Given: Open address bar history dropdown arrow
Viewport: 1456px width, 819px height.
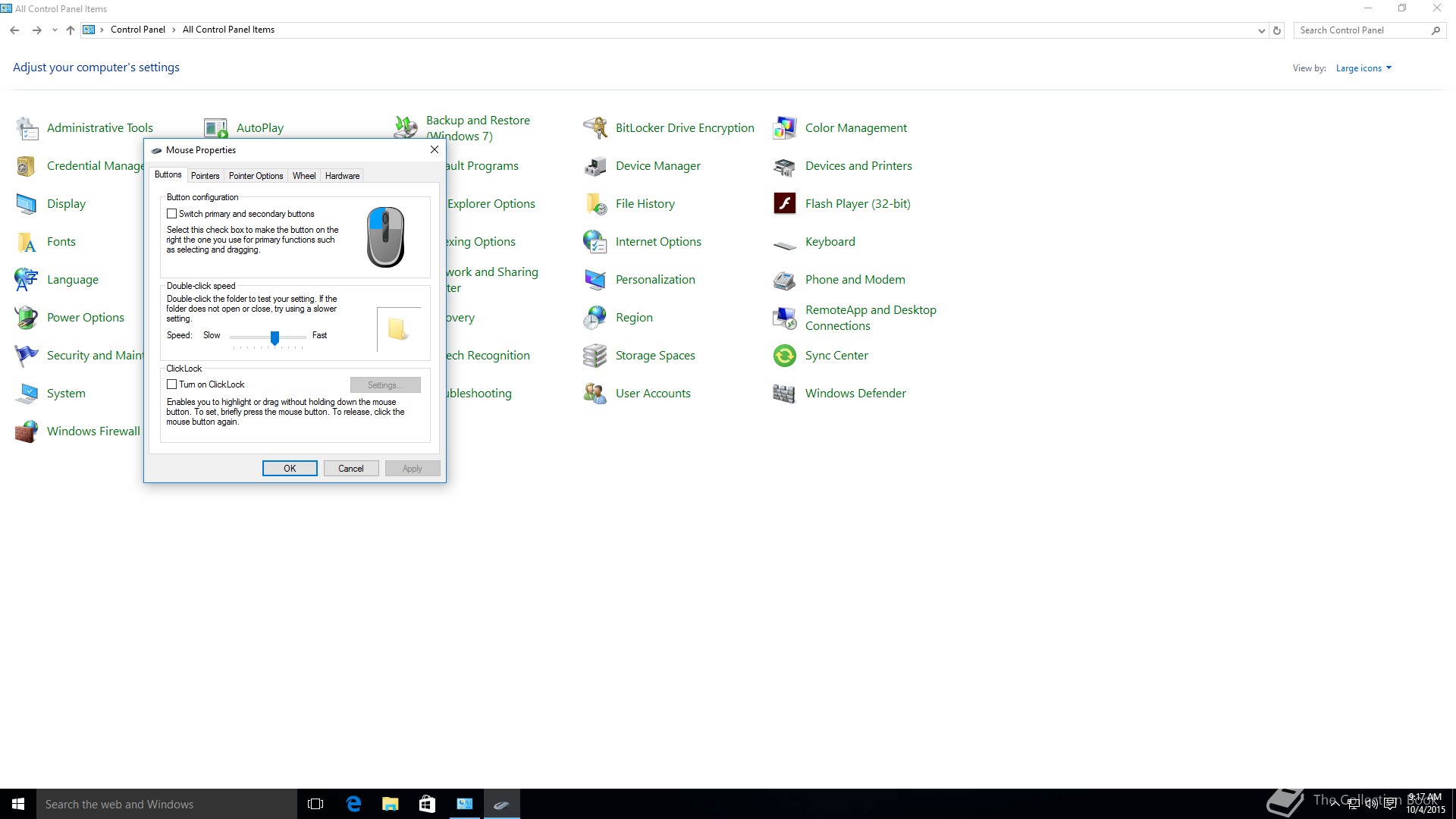Looking at the screenshot, I should pos(1261,31).
